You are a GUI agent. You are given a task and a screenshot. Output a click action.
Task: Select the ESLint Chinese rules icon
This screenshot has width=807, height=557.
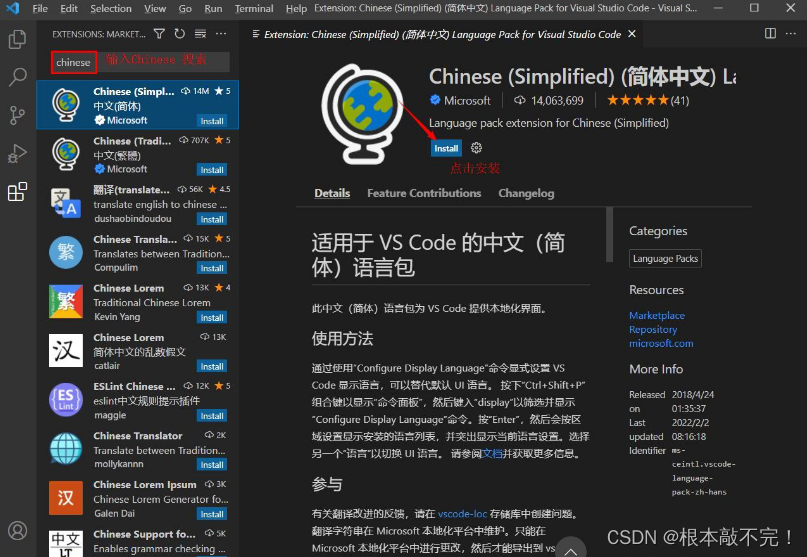coord(65,400)
